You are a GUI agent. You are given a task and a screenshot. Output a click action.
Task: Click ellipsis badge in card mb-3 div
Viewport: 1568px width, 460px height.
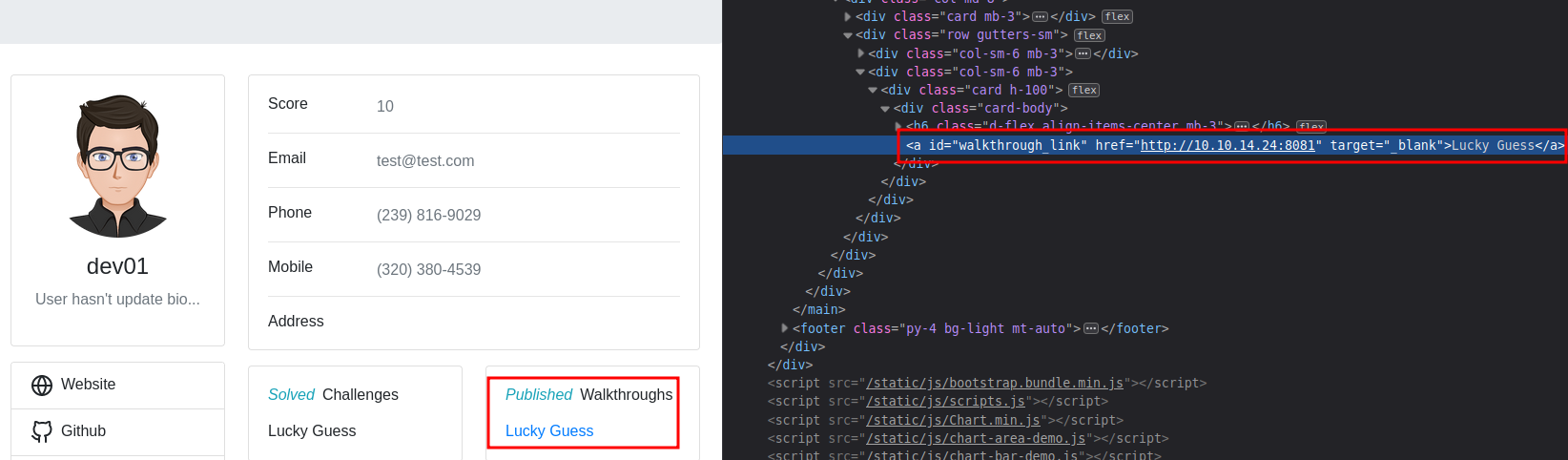click(1040, 17)
